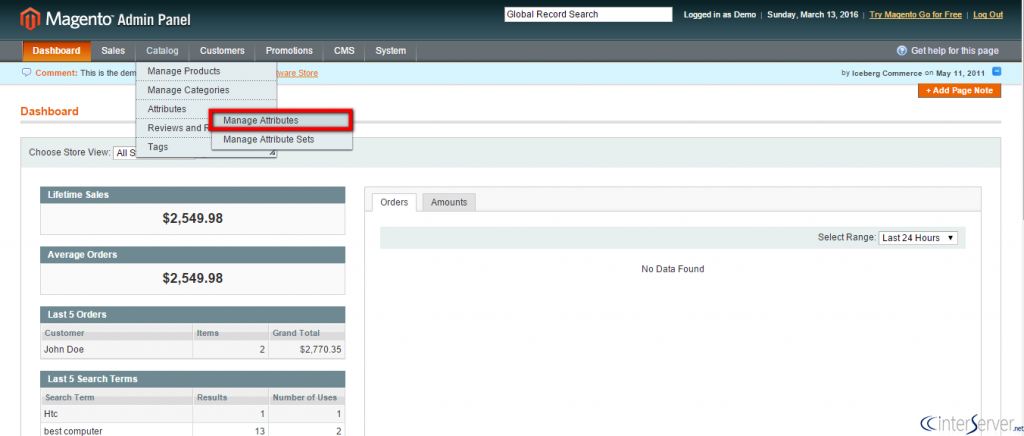Click the Last 5 Search Terms header

tap(193, 379)
